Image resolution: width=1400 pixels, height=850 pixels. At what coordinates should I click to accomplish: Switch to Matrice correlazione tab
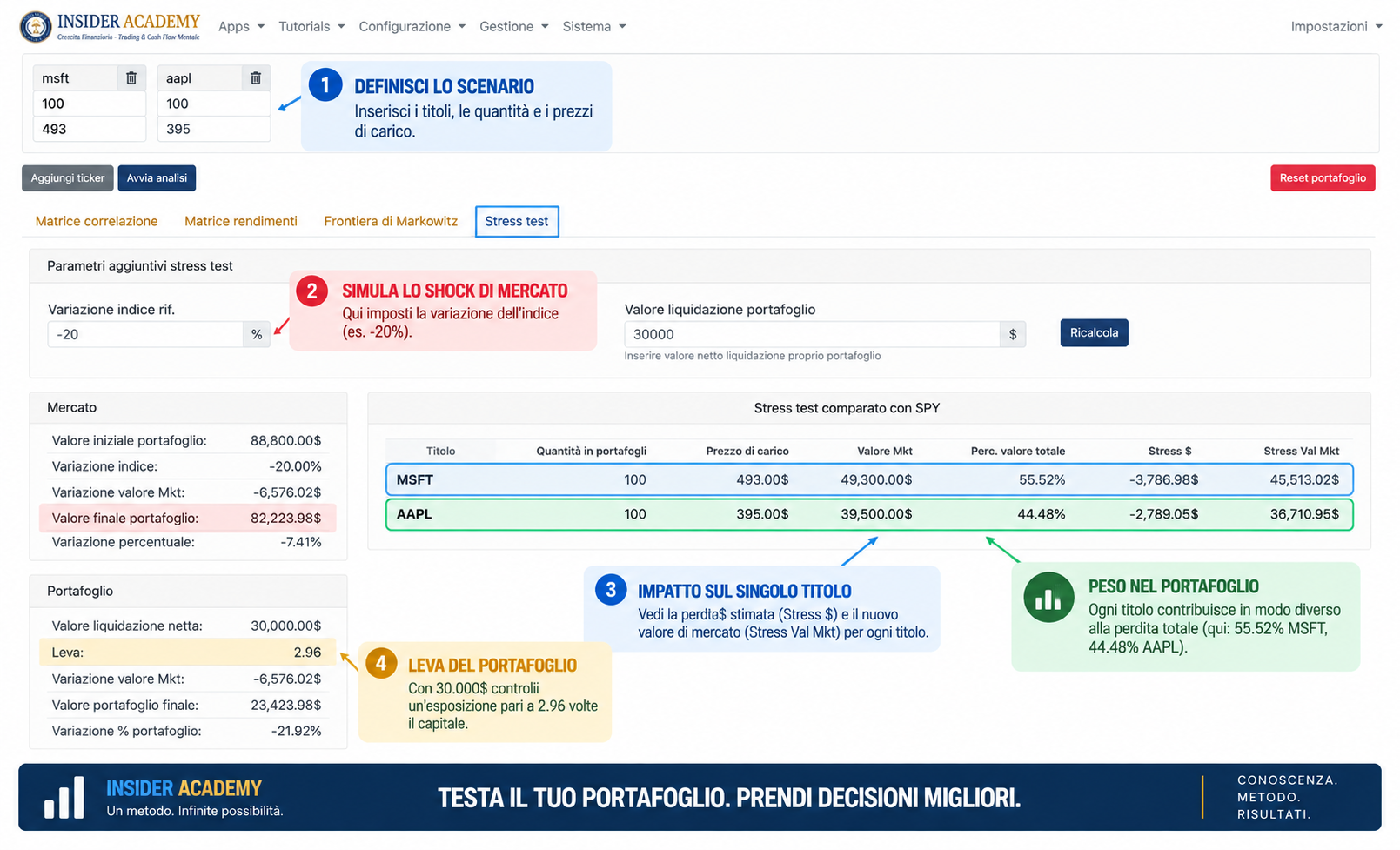97,222
